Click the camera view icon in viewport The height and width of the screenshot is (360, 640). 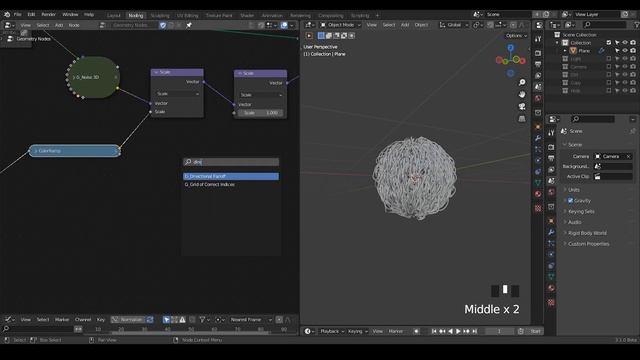tap(522, 107)
